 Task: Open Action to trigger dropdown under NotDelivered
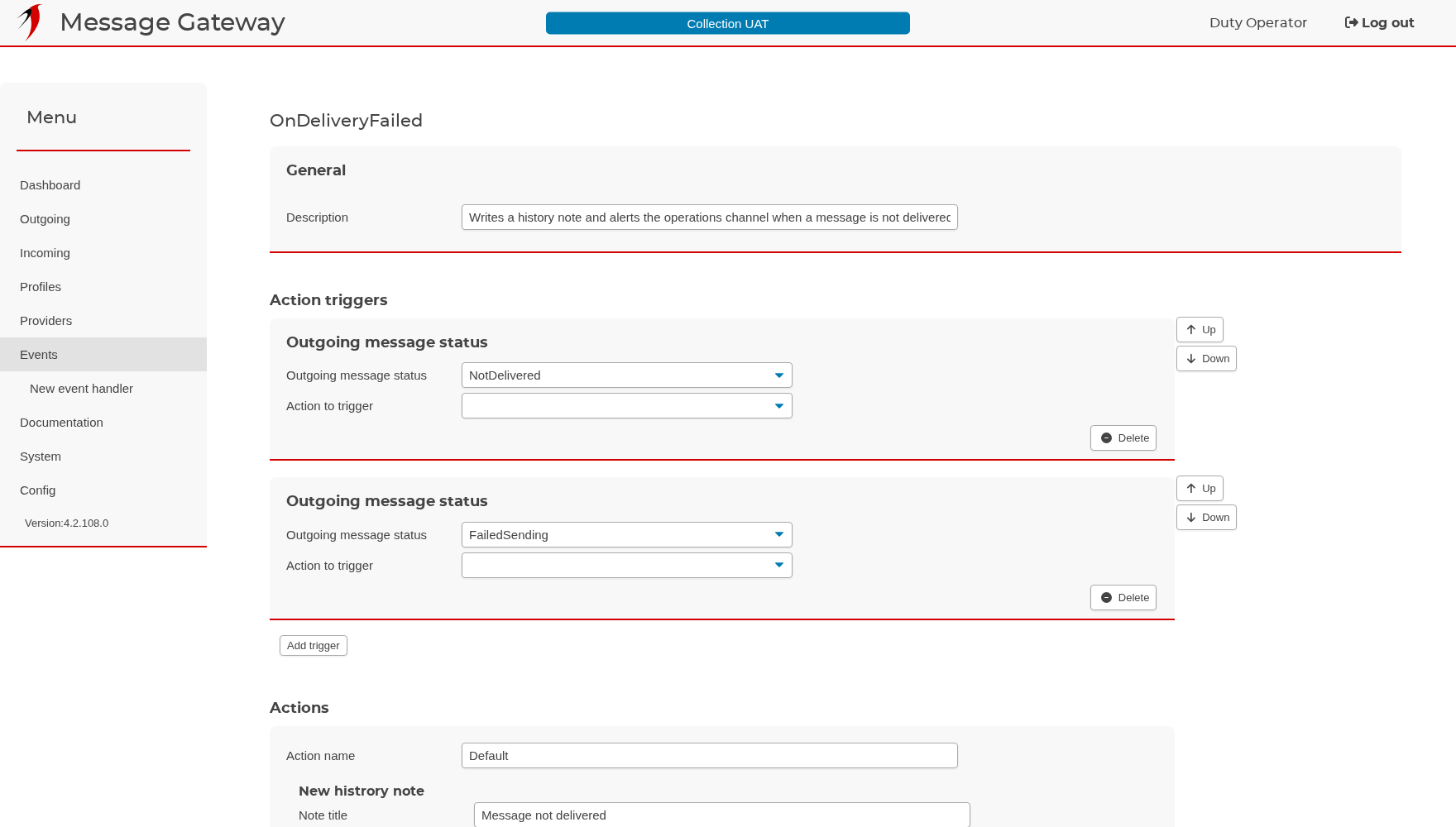627,405
